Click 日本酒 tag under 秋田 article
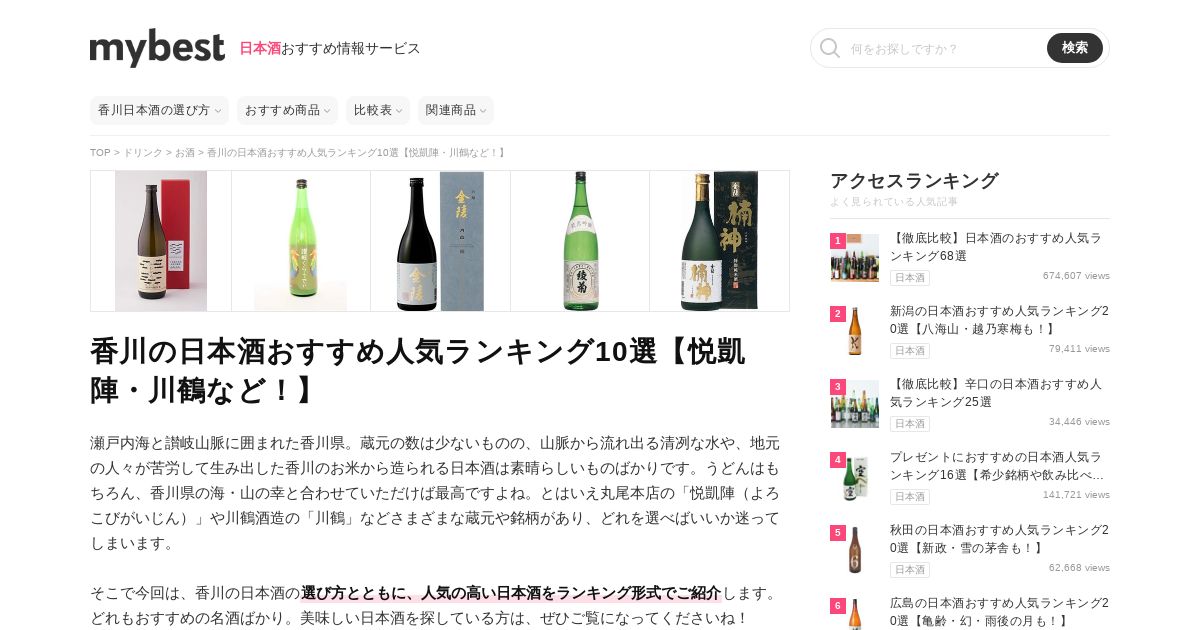This screenshot has width=1200, height=630. 910,570
